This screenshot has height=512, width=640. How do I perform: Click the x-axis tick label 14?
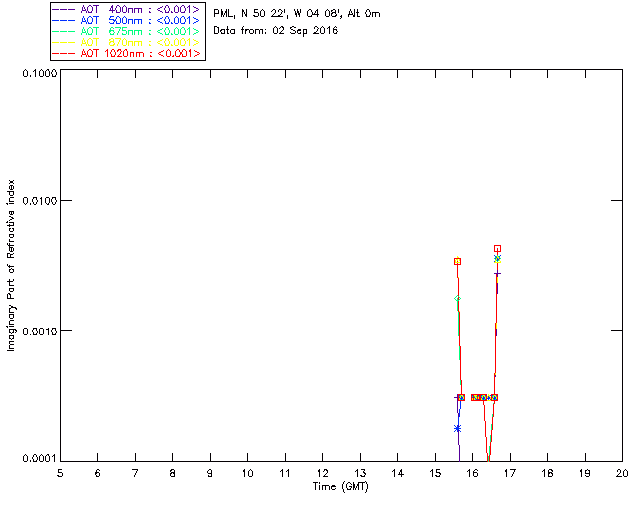pos(398,473)
